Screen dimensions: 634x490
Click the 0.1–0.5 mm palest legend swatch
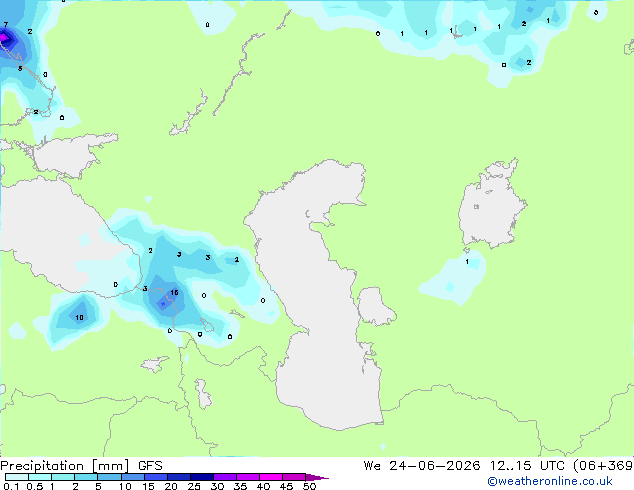[17, 477]
